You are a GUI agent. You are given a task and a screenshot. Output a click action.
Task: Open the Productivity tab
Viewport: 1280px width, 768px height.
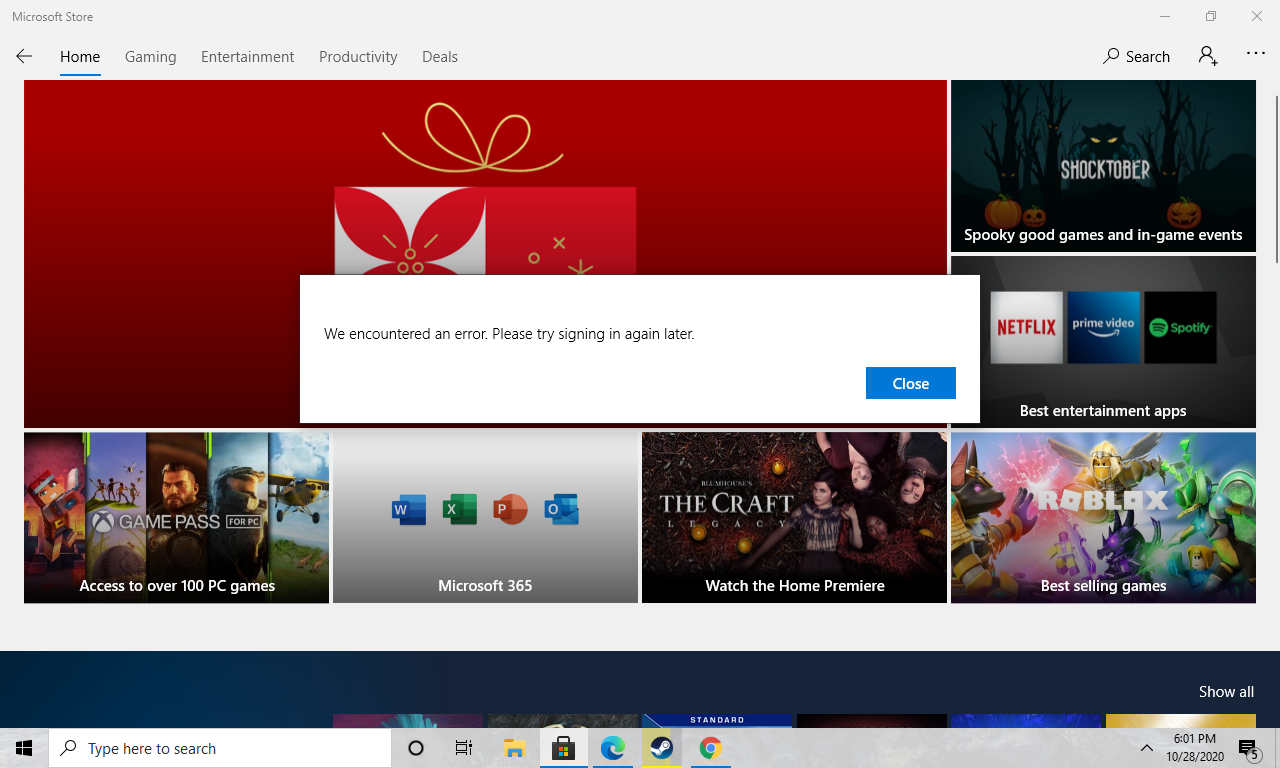(358, 57)
